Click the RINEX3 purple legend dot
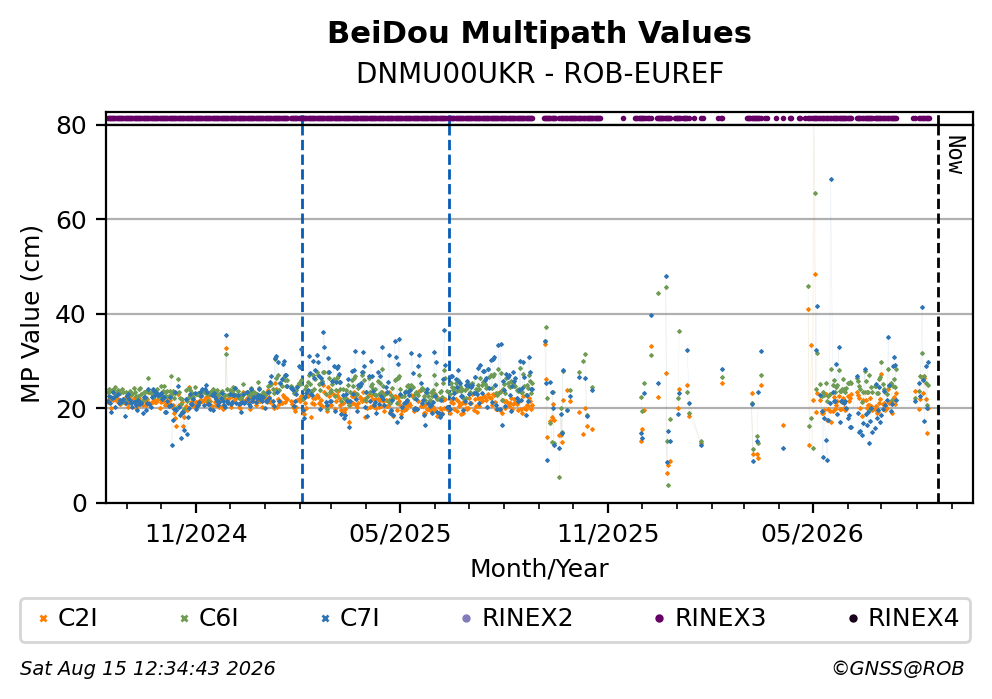The height and width of the screenshot is (699, 992). tap(660, 619)
